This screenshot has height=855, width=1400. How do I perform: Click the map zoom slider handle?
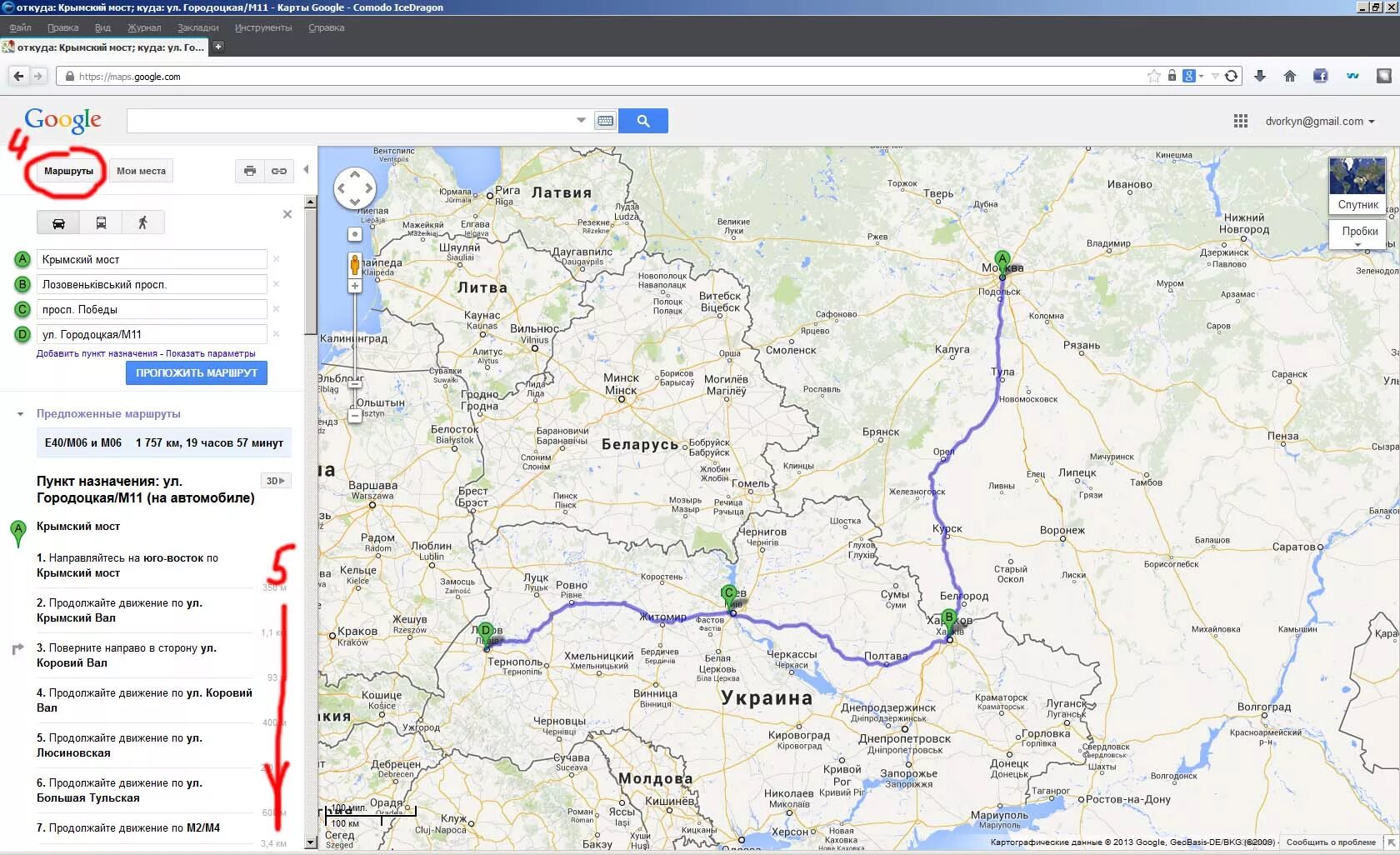click(x=355, y=383)
